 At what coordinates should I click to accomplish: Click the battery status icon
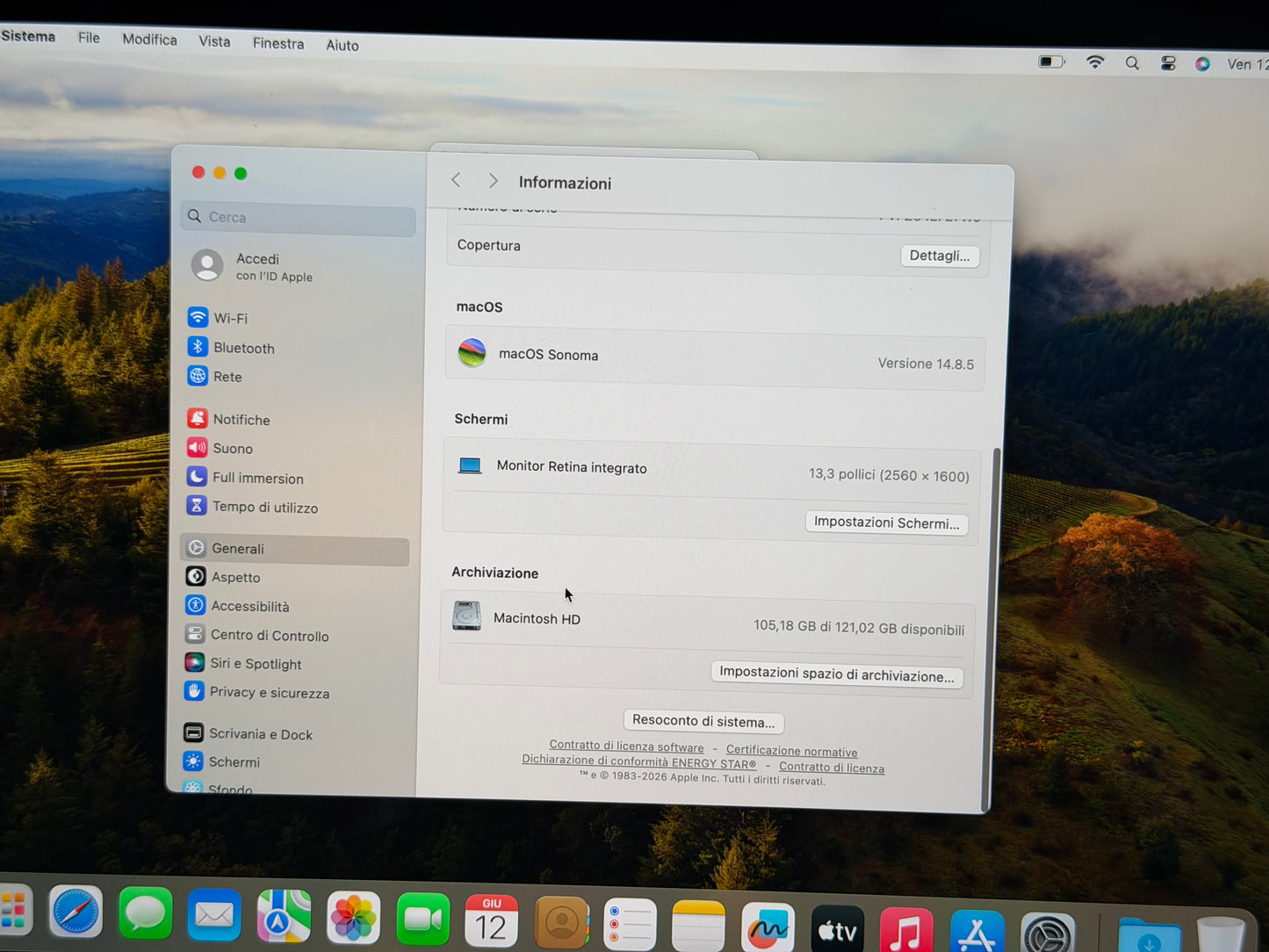(1051, 61)
